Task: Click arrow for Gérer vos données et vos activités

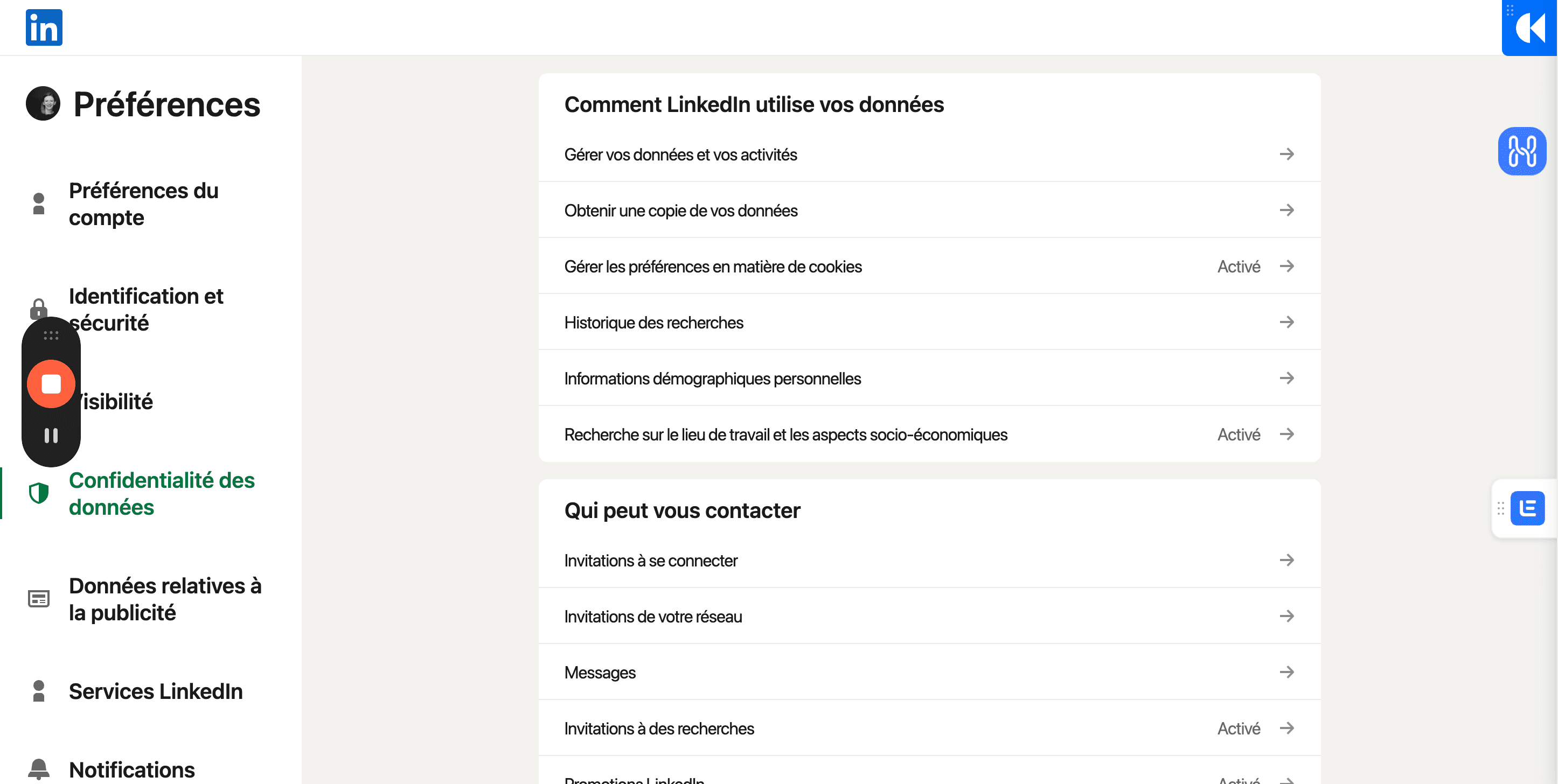Action: click(1286, 154)
